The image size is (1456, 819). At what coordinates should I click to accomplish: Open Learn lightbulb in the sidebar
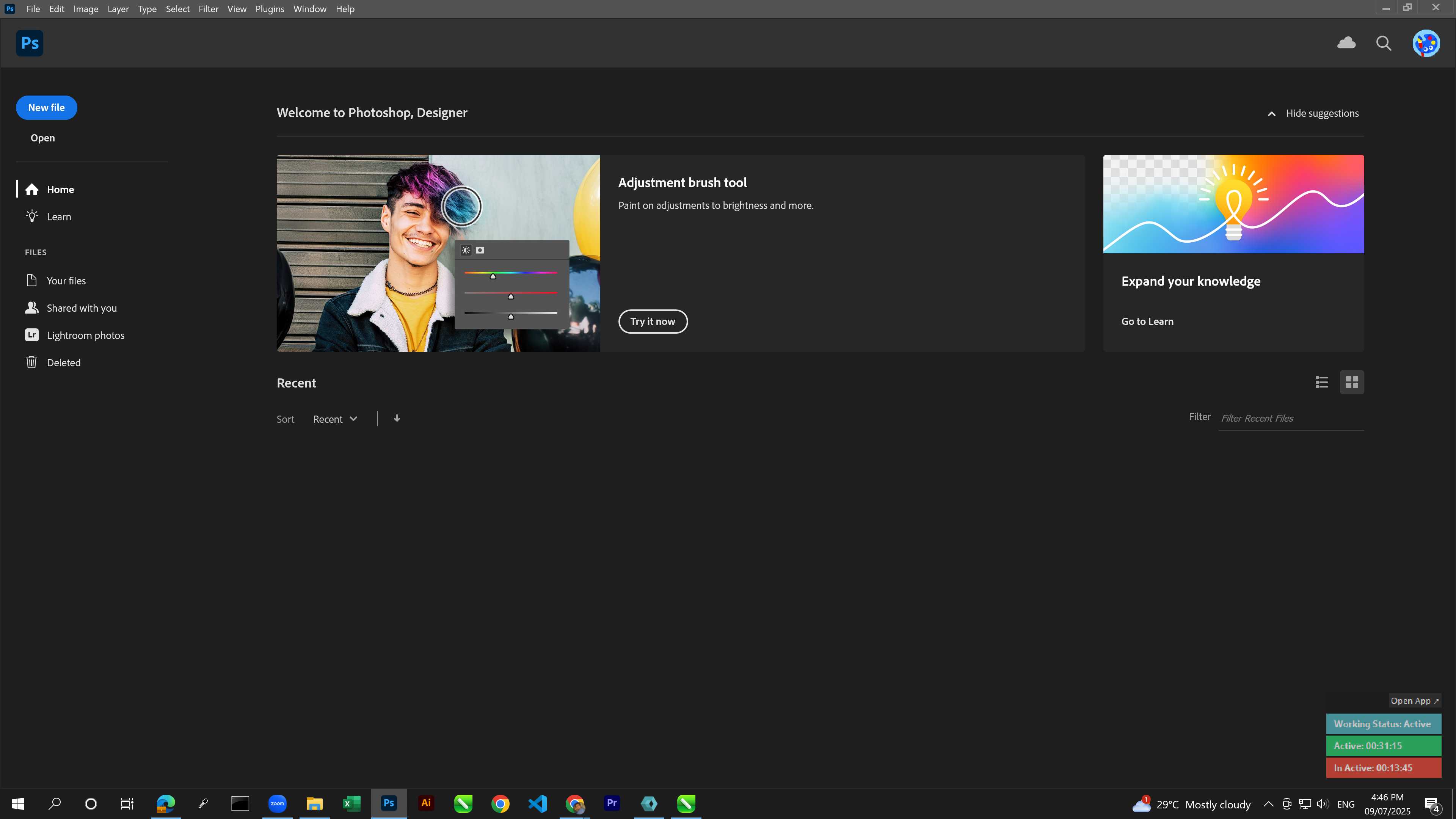tap(49, 217)
